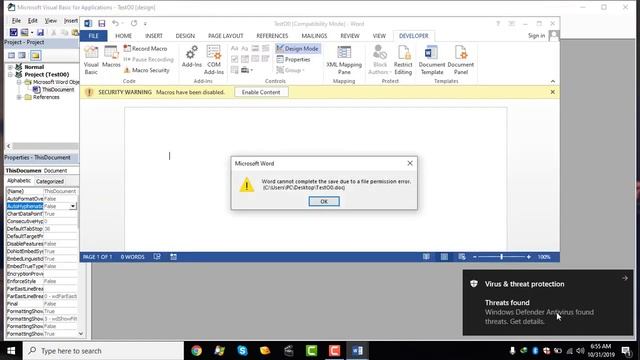Open Legacy Tools dropdown in Controls
Image resolution: width=640 pixels, height=360 pixels.
click(x=247, y=70)
